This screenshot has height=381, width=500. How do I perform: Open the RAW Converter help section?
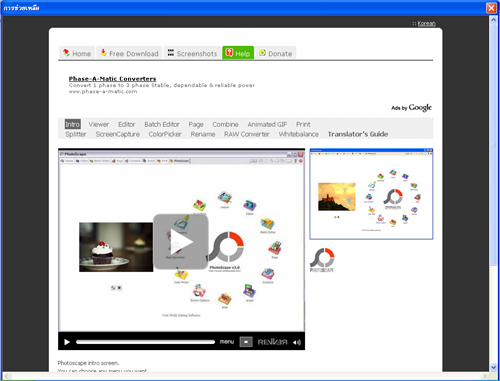click(x=247, y=134)
